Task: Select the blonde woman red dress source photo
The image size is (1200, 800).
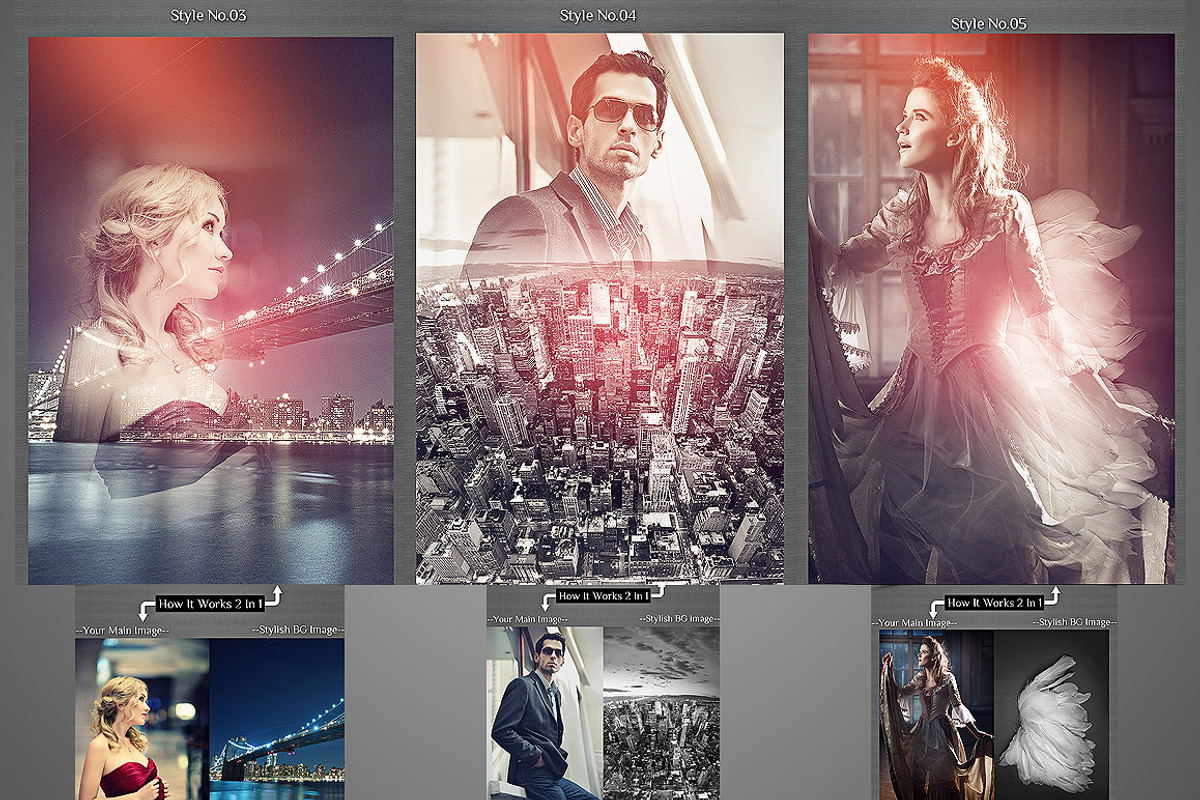Action: [143, 719]
